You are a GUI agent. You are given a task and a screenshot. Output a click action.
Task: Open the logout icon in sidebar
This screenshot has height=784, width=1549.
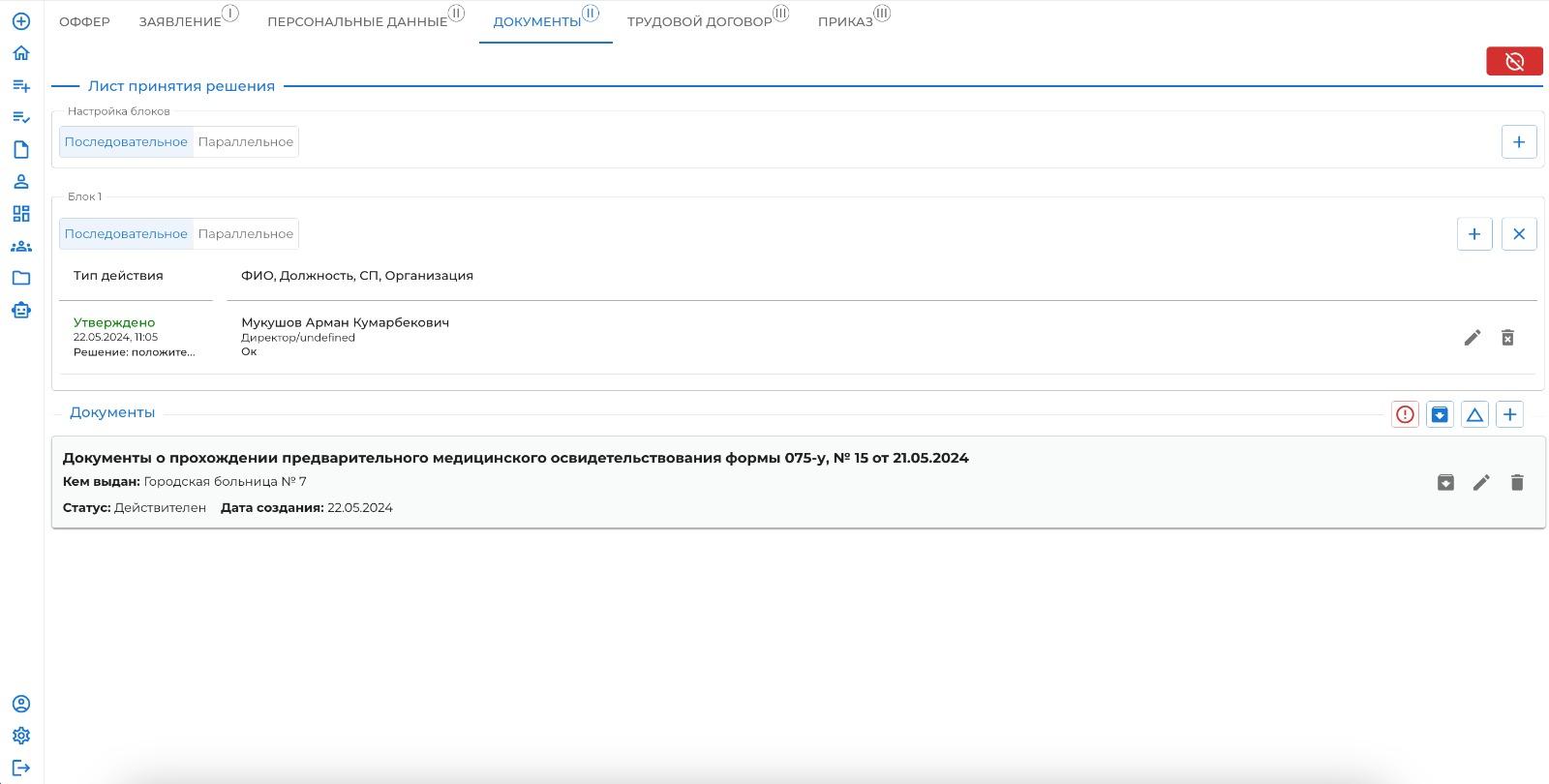[21, 768]
